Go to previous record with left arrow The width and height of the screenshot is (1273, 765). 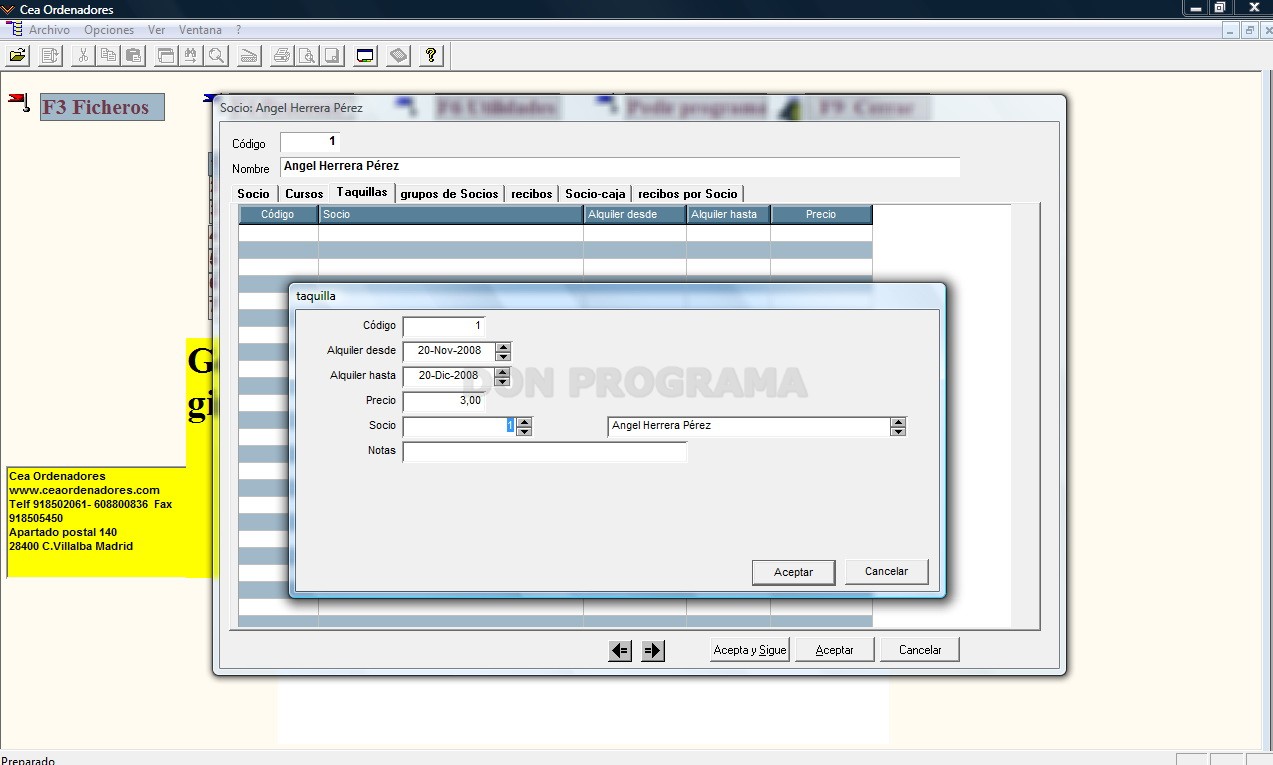pyautogui.click(x=620, y=651)
